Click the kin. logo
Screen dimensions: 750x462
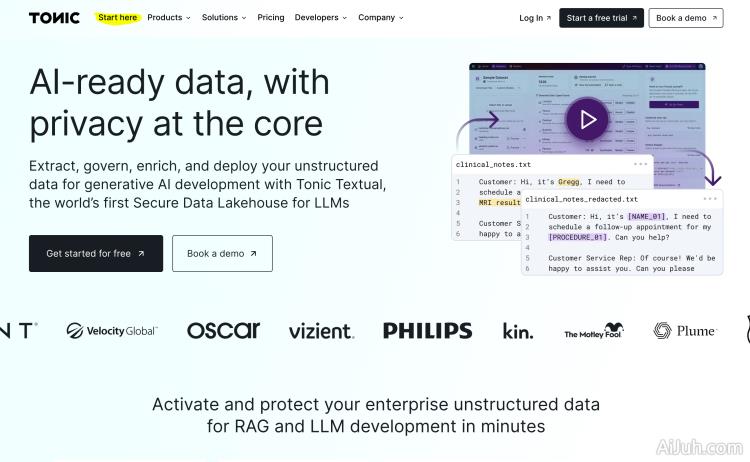tap(518, 331)
